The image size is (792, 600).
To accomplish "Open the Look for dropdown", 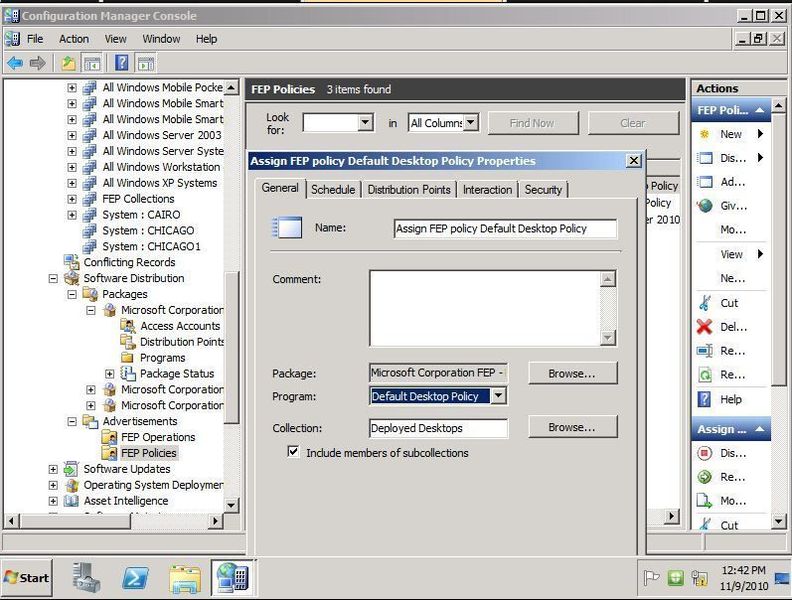I will point(366,122).
